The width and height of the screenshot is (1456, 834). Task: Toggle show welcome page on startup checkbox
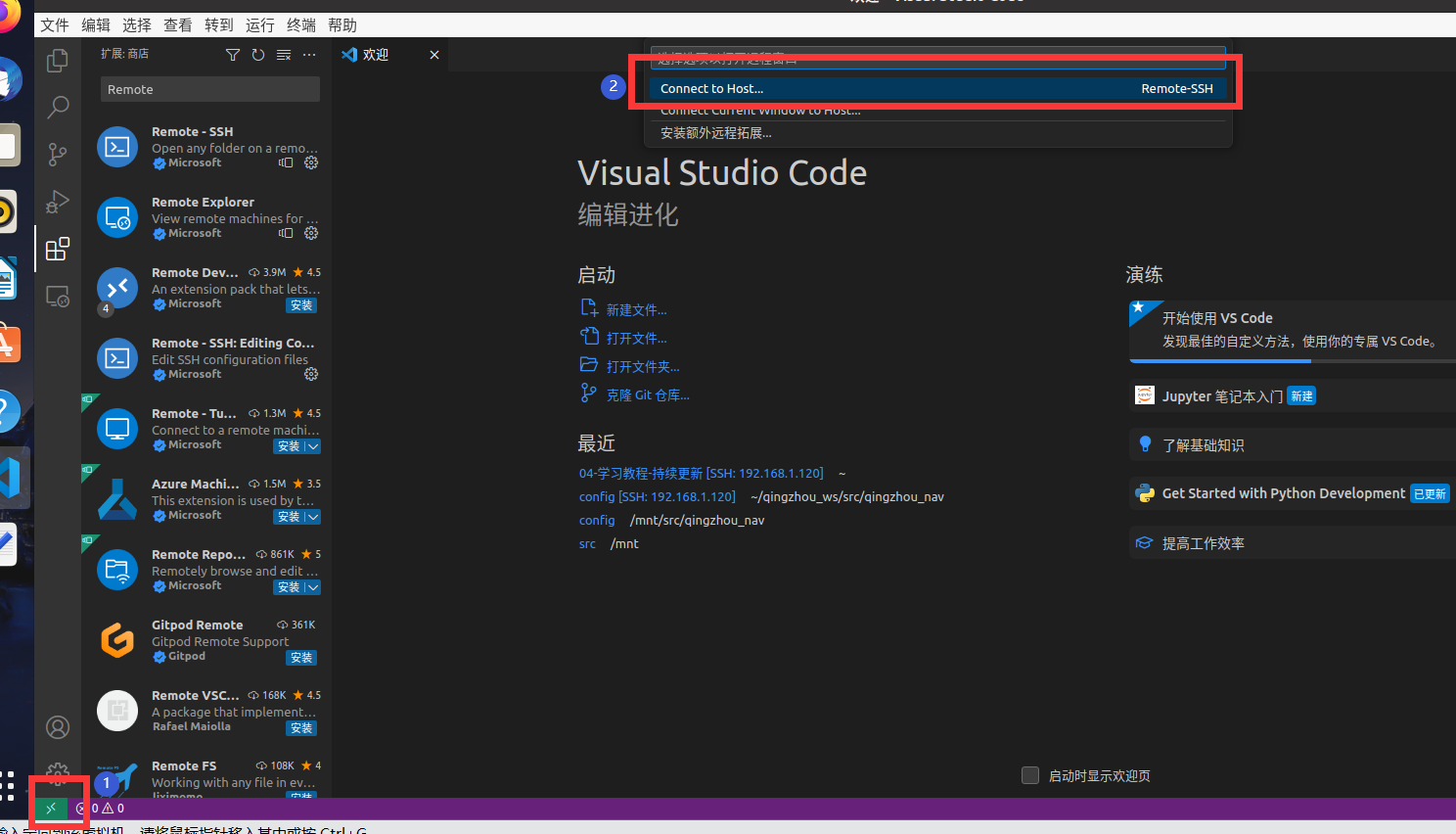pos(1030,775)
